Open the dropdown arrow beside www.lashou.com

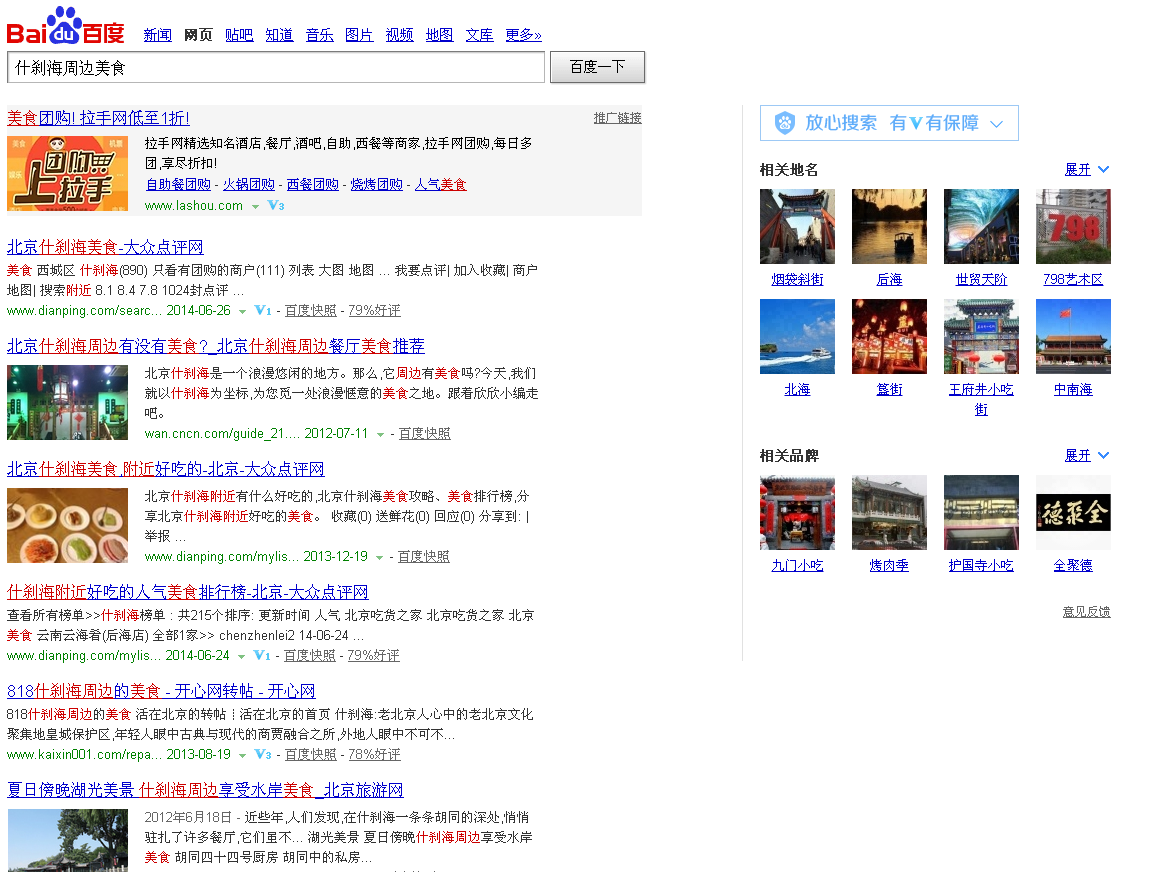pyautogui.click(x=255, y=206)
